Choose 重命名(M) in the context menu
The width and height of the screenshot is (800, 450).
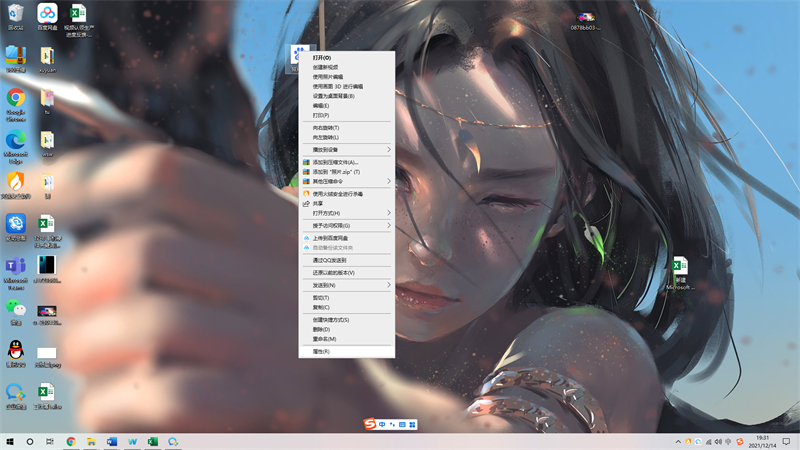[346, 339]
